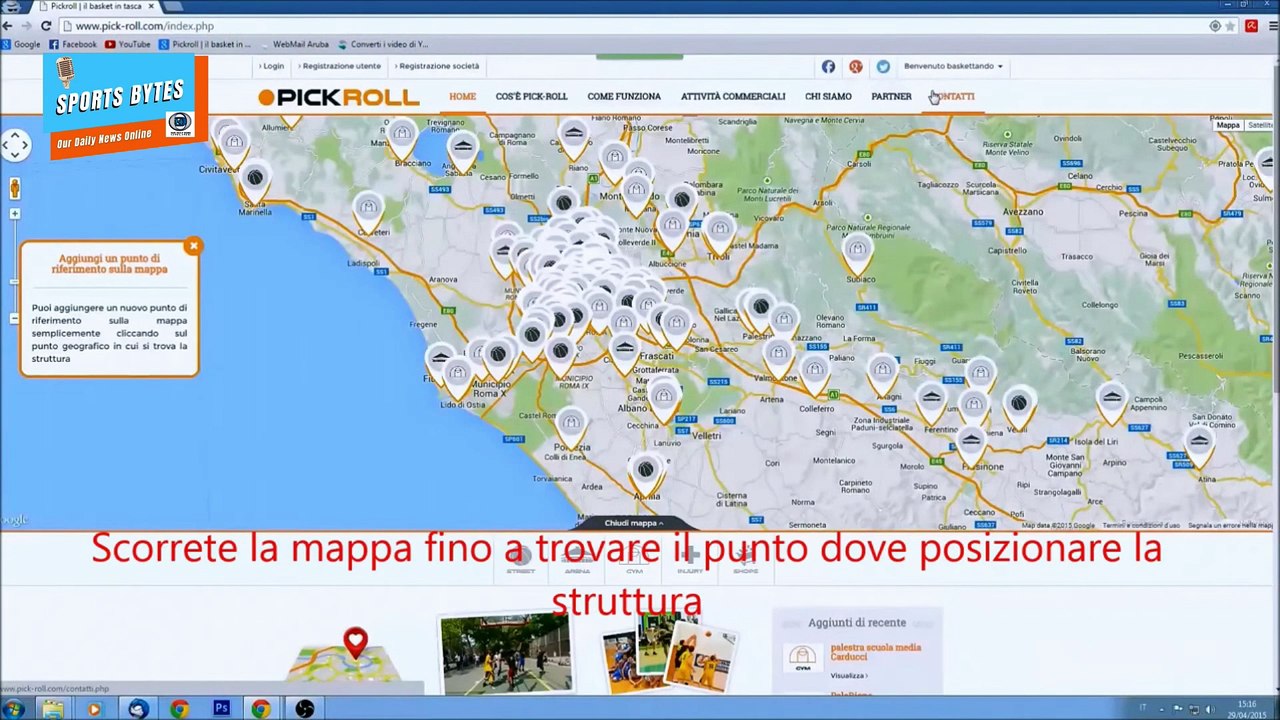Click the map pan arrows control

click(x=15, y=146)
